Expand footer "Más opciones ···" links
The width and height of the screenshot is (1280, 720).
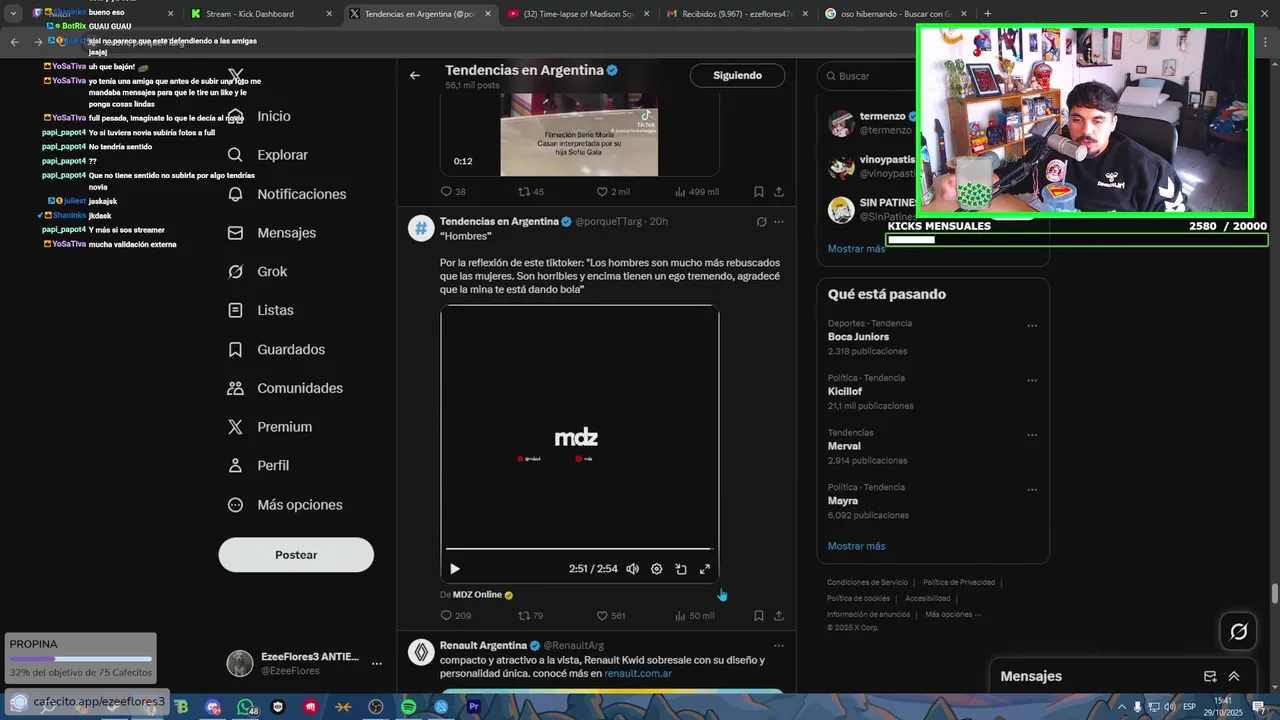tap(953, 615)
